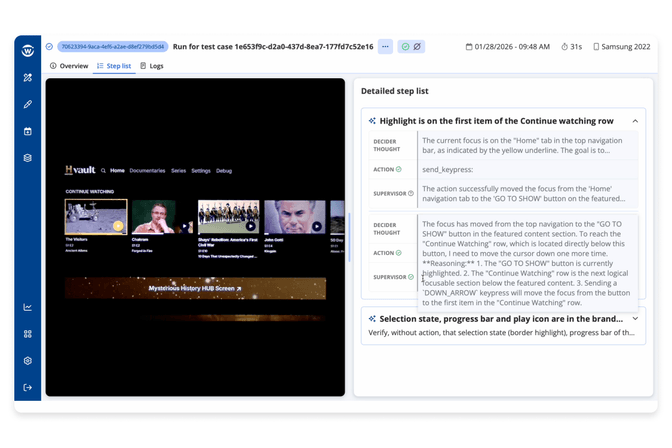
Task: Click the logout icon in the sidebar
Action: (27, 388)
